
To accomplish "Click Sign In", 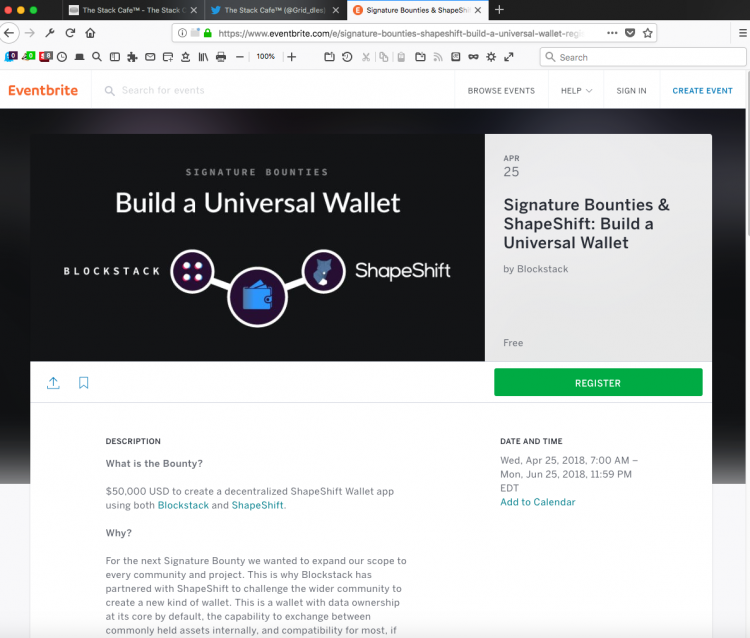I will tap(631, 90).
